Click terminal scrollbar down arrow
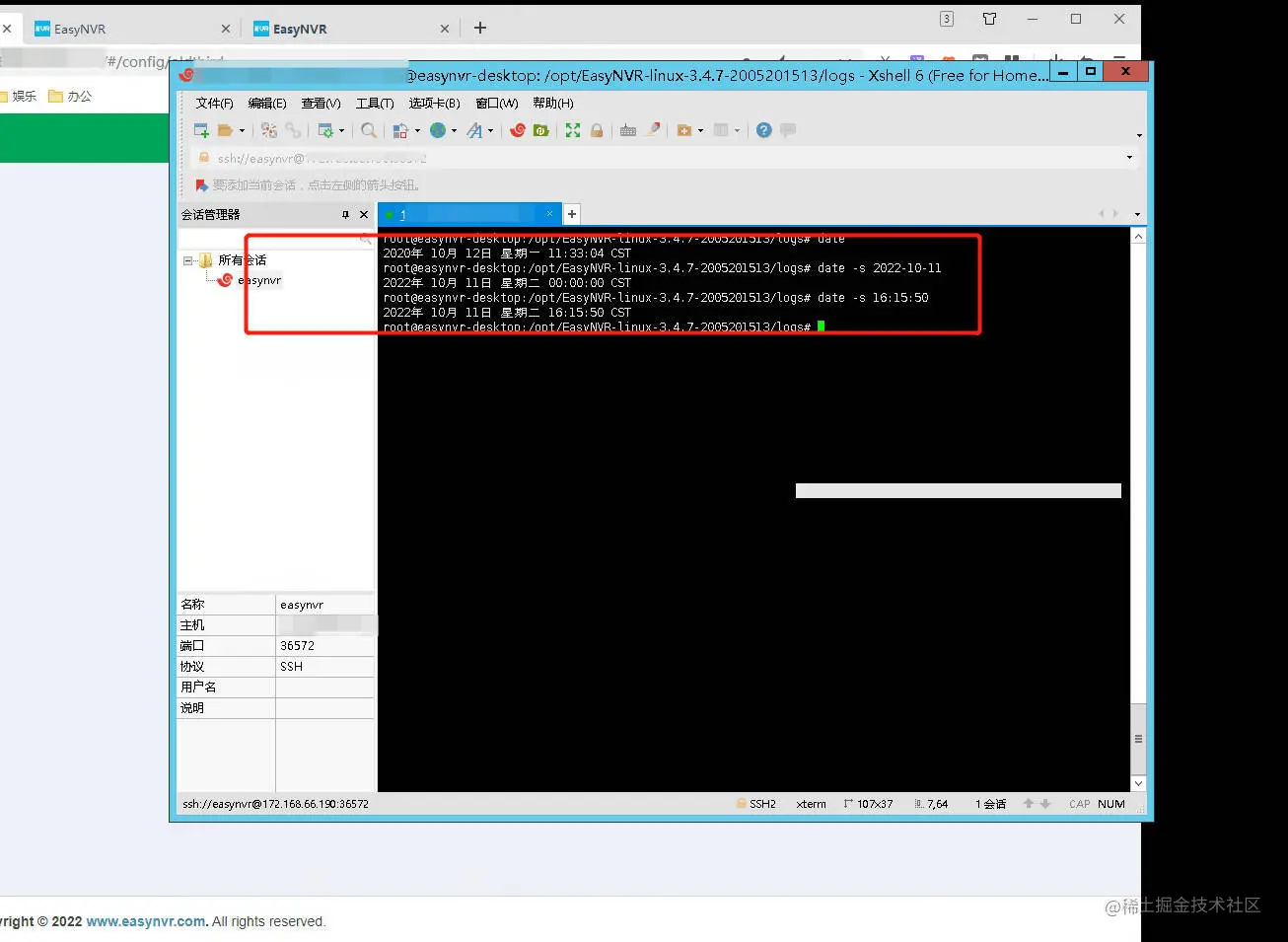 pyautogui.click(x=1138, y=783)
